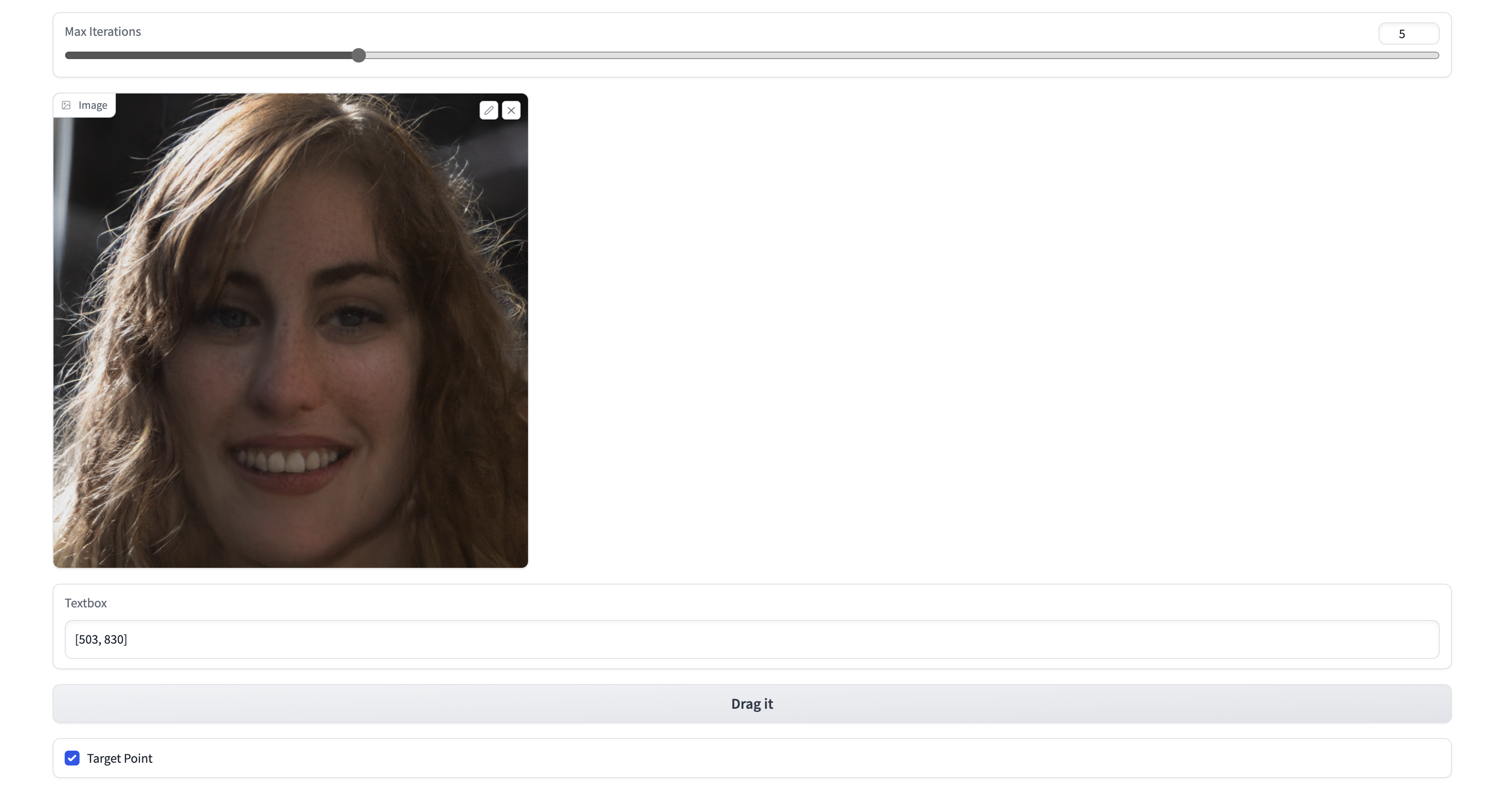Click the Max Iterations number field showing 5
Image resolution: width=1498 pixels, height=812 pixels.
(1408, 33)
